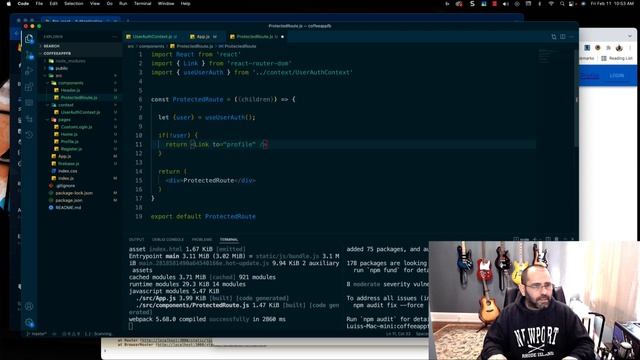Viewport: 640px width, 360px height.
Task: Switch to DEBUG CONSOLE panel tab
Action: (168, 240)
